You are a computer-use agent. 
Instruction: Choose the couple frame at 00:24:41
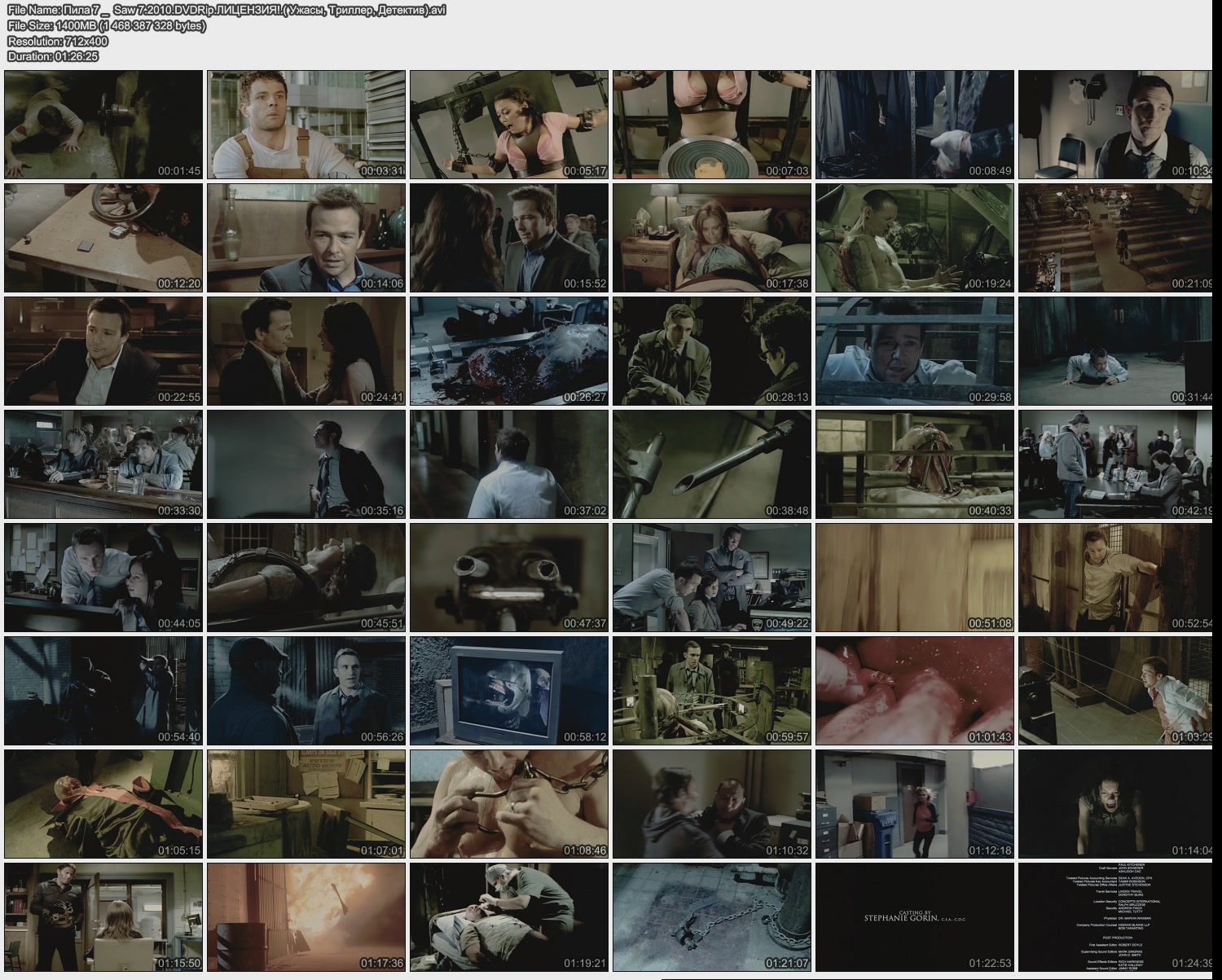click(x=306, y=351)
